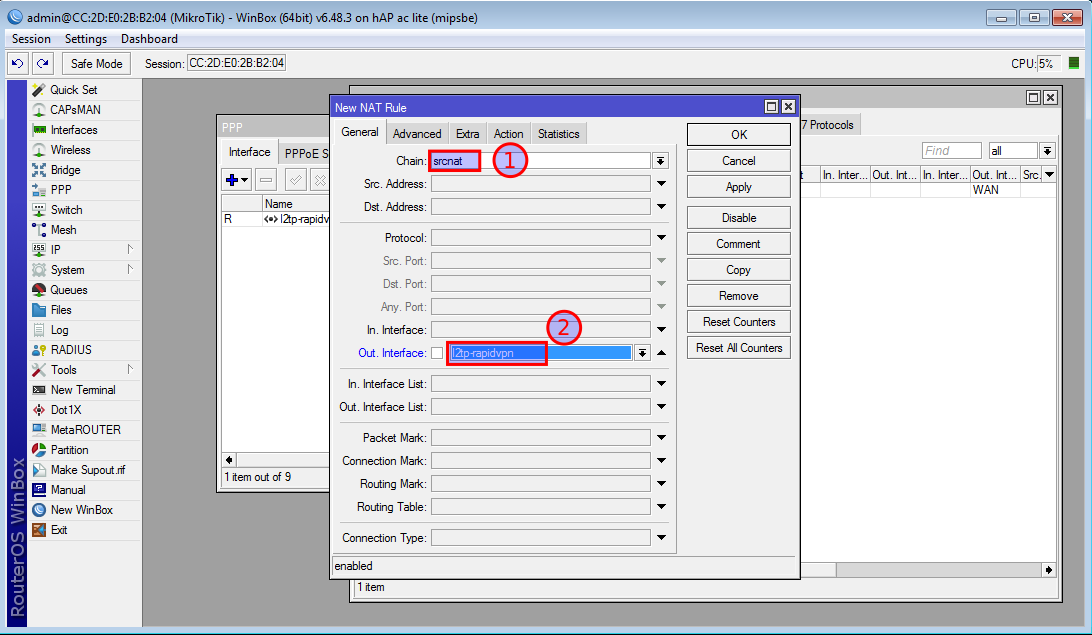Toggle the Out. Interface invert checkbox
Viewport: 1092px width, 635px height.
click(x=437, y=353)
